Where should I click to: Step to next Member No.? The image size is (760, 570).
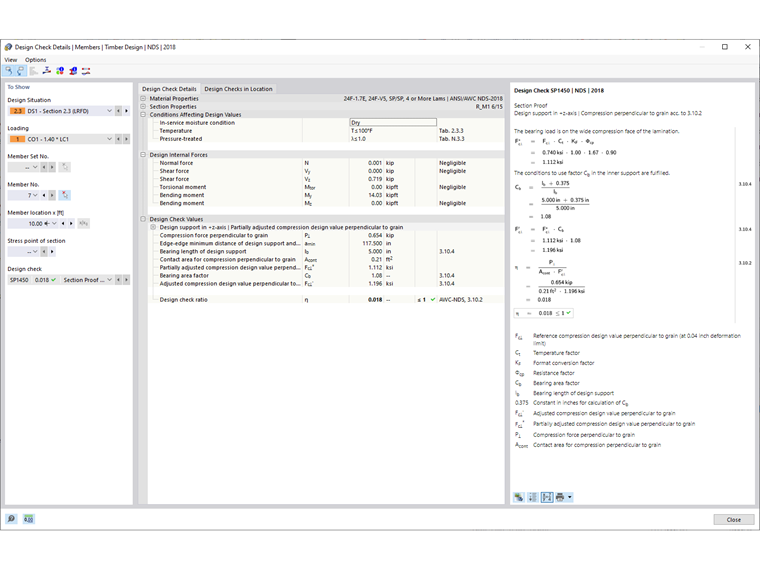click(x=52, y=195)
